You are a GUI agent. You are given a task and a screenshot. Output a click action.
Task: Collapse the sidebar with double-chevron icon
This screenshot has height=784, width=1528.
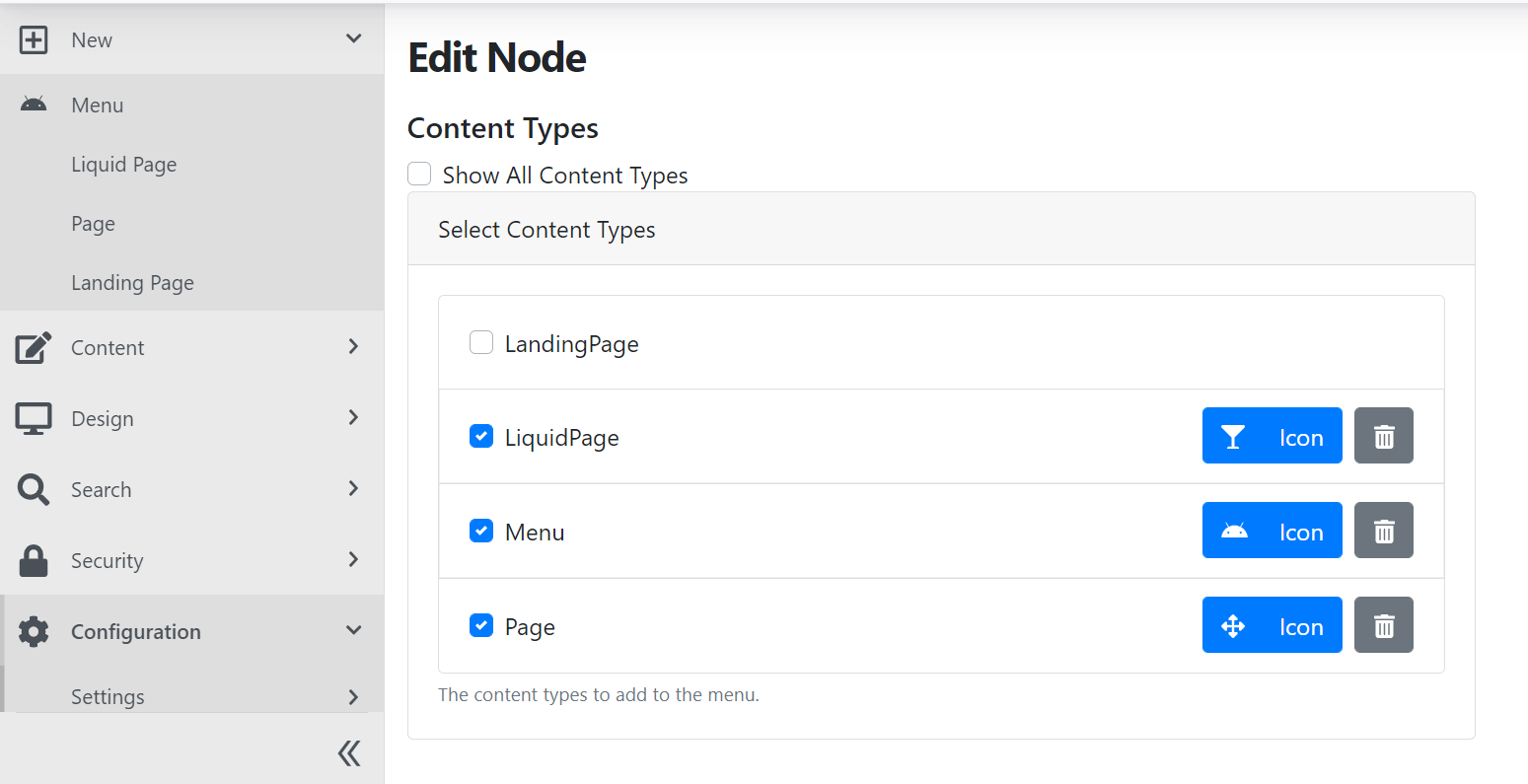click(349, 753)
